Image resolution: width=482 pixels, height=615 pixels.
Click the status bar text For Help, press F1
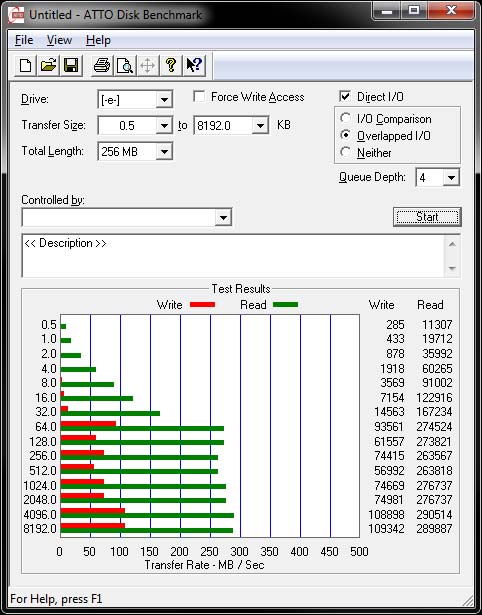[56, 599]
